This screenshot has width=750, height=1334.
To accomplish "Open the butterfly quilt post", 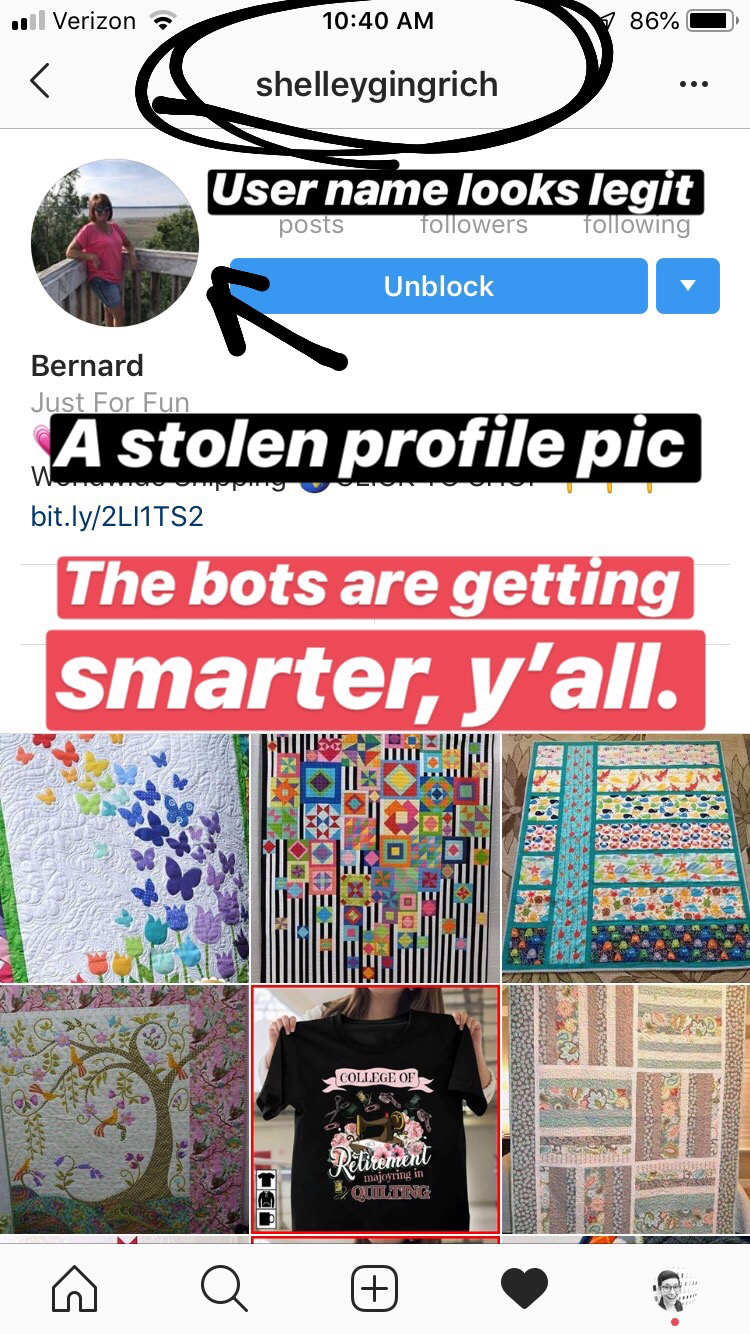I will 123,858.
